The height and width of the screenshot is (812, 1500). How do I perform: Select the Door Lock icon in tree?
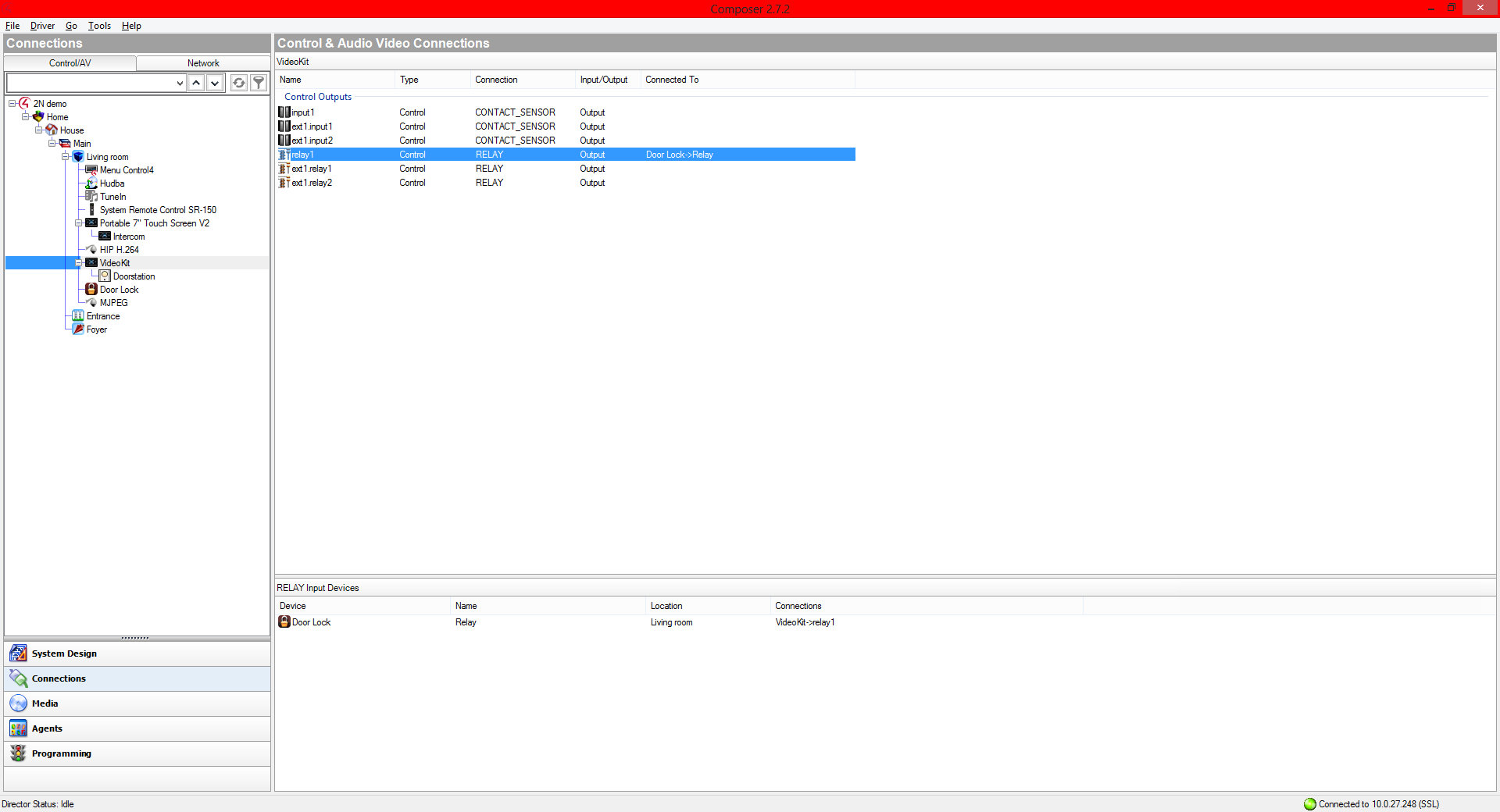click(91, 290)
